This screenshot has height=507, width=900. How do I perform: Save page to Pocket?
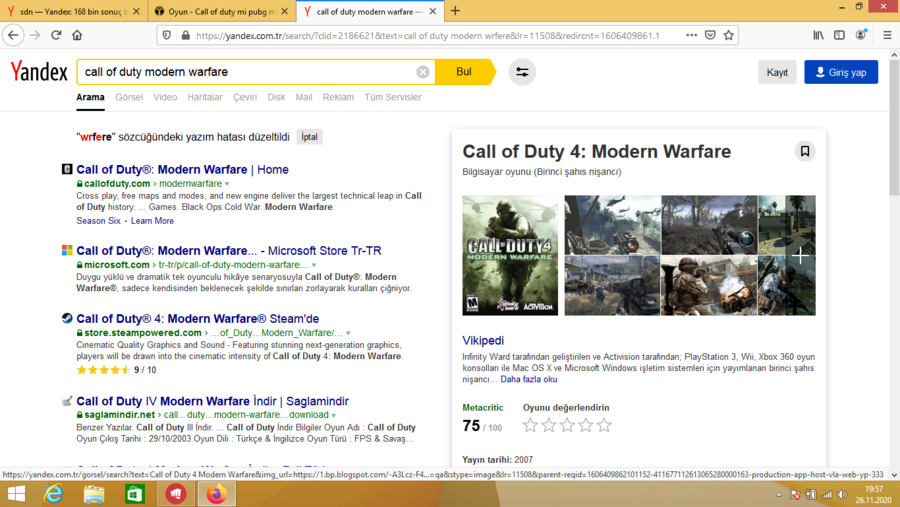(x=710, y=35)
